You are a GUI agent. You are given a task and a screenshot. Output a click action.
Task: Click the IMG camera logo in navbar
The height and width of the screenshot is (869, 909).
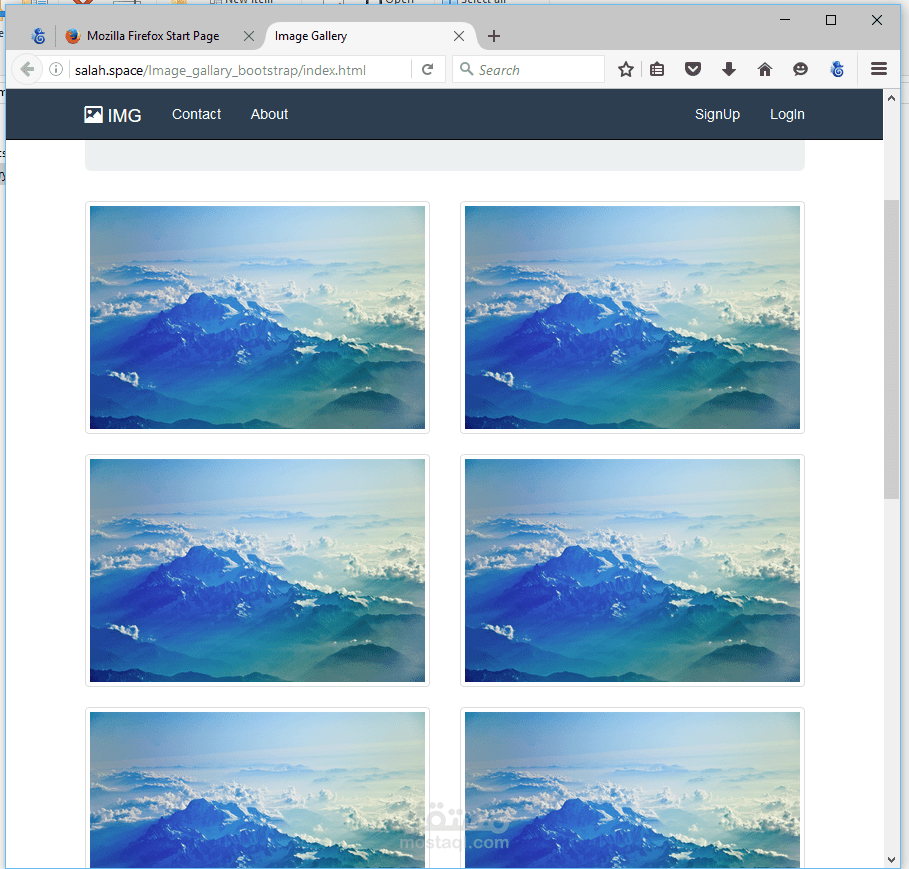click(93, 114)
